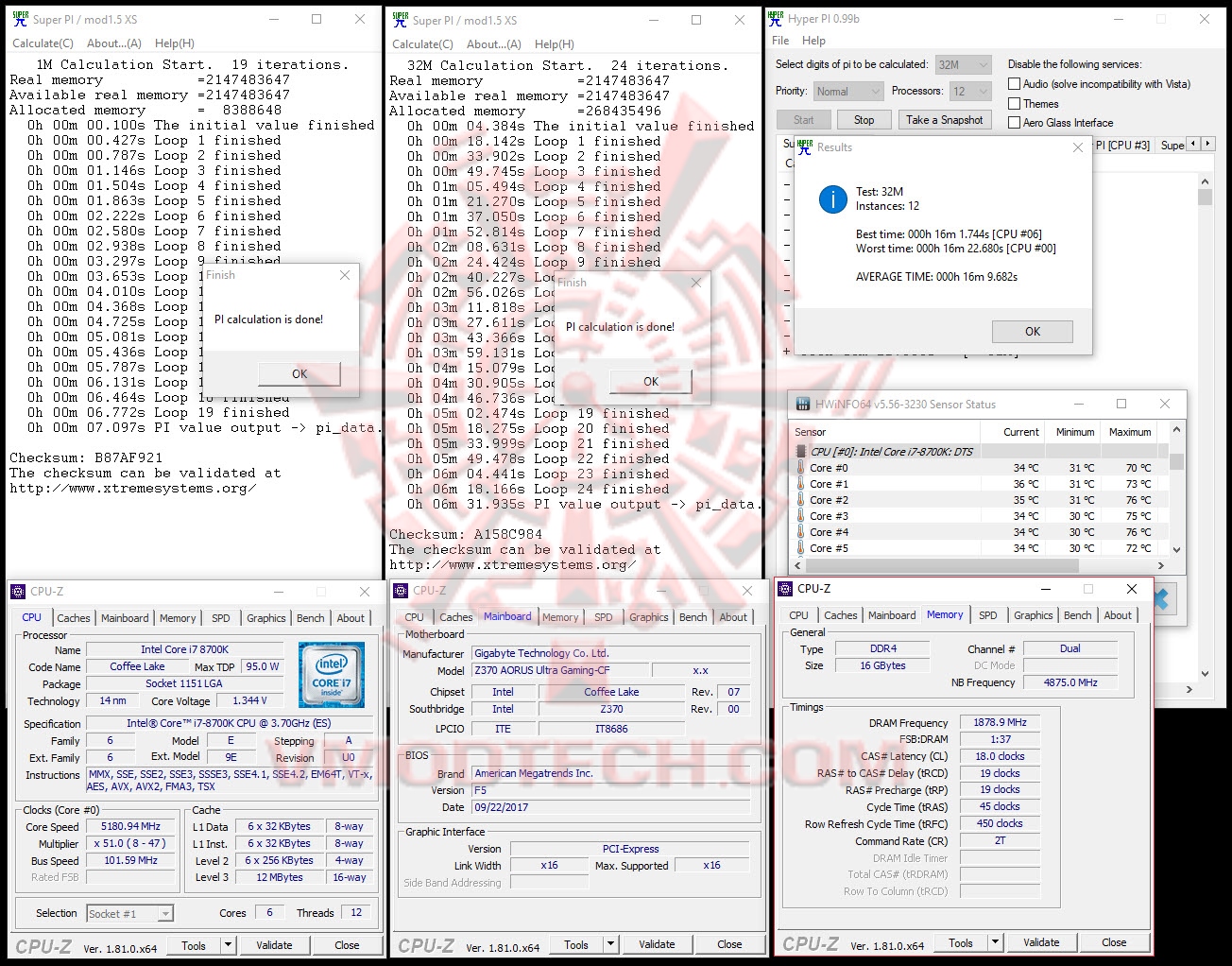Open the Selection dropdown showing Socket #1
This screenshot has width=1232, height=966.
[x=129, y=914]
